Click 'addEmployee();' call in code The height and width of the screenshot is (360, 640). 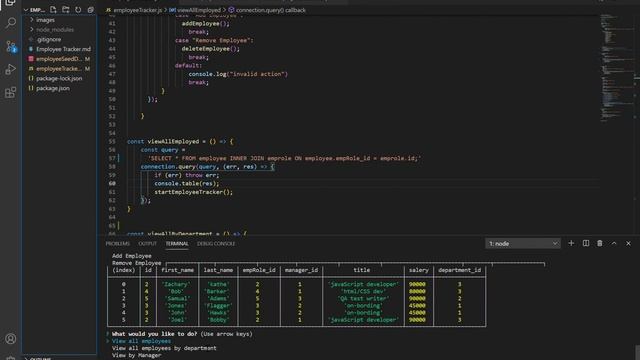[206, 23]
